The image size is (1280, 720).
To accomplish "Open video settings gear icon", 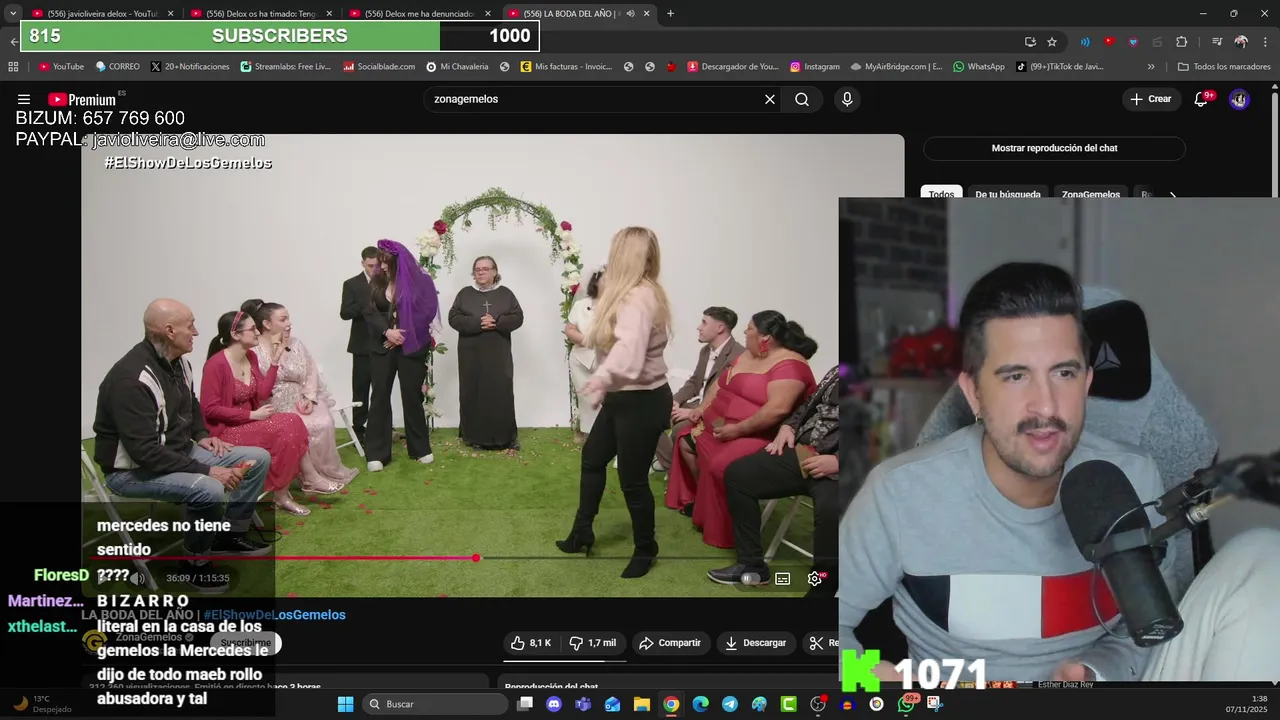I will pos(815,578).
